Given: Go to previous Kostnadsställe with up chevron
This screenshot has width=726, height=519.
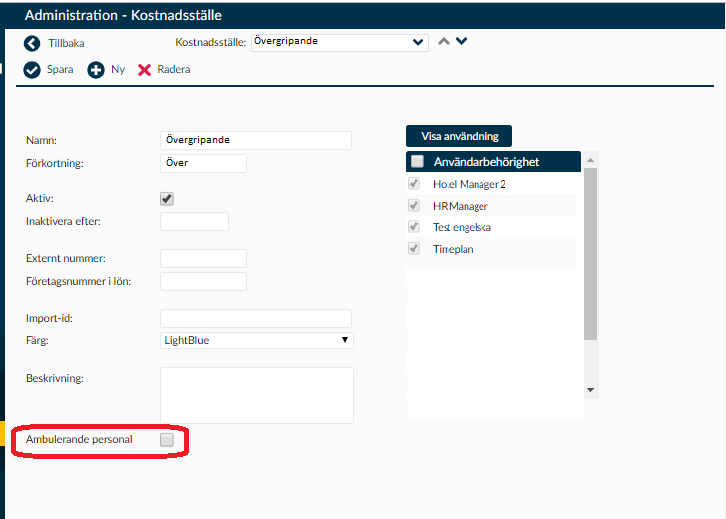Looking at the screenshot, I should point(444,41).
